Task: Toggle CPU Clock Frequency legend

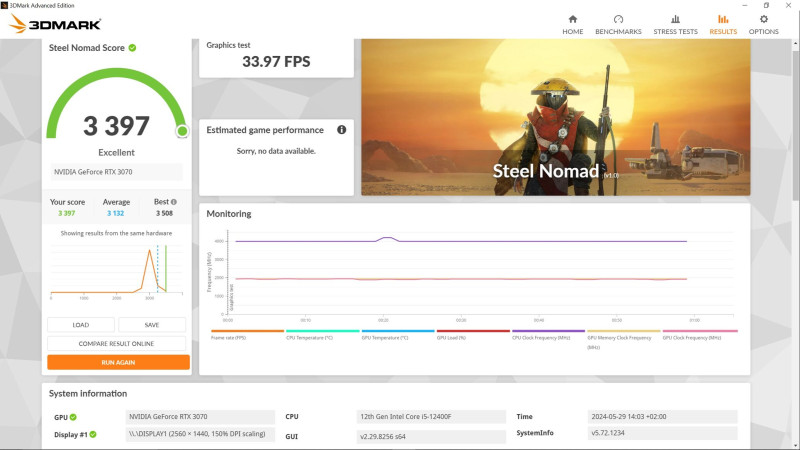Action: coord(548,335)
